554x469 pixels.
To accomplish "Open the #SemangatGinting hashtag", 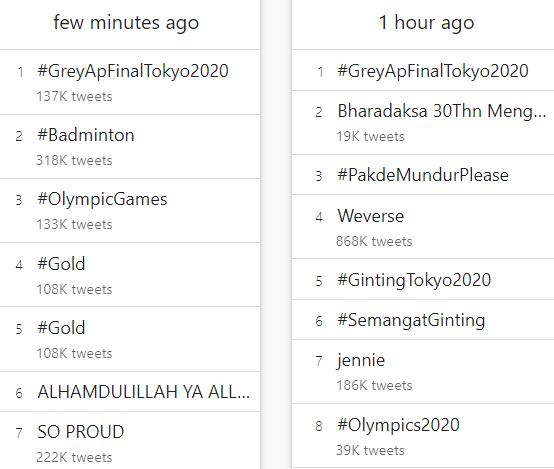I will coord(411,320).
